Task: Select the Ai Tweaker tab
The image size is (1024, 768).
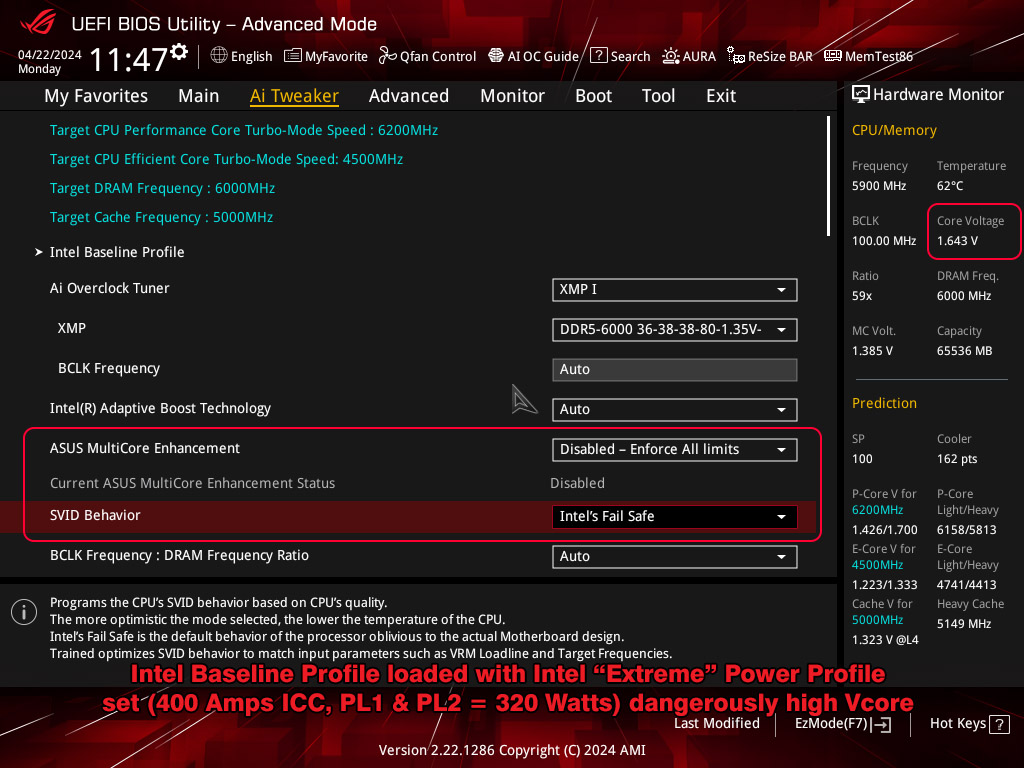Action: 295,96
